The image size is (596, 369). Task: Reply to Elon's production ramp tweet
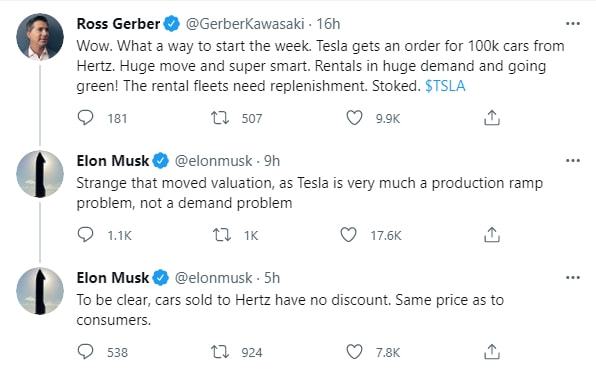(85, 235)
